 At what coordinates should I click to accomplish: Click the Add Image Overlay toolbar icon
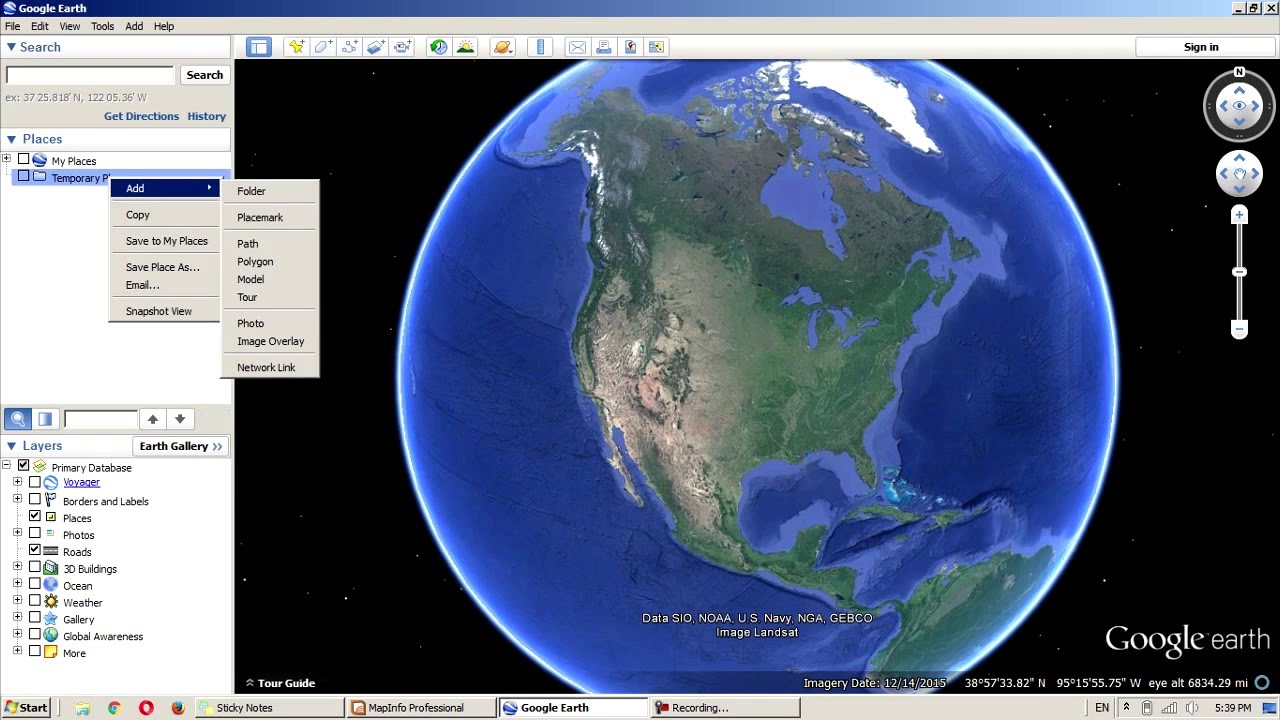(376, 47)
